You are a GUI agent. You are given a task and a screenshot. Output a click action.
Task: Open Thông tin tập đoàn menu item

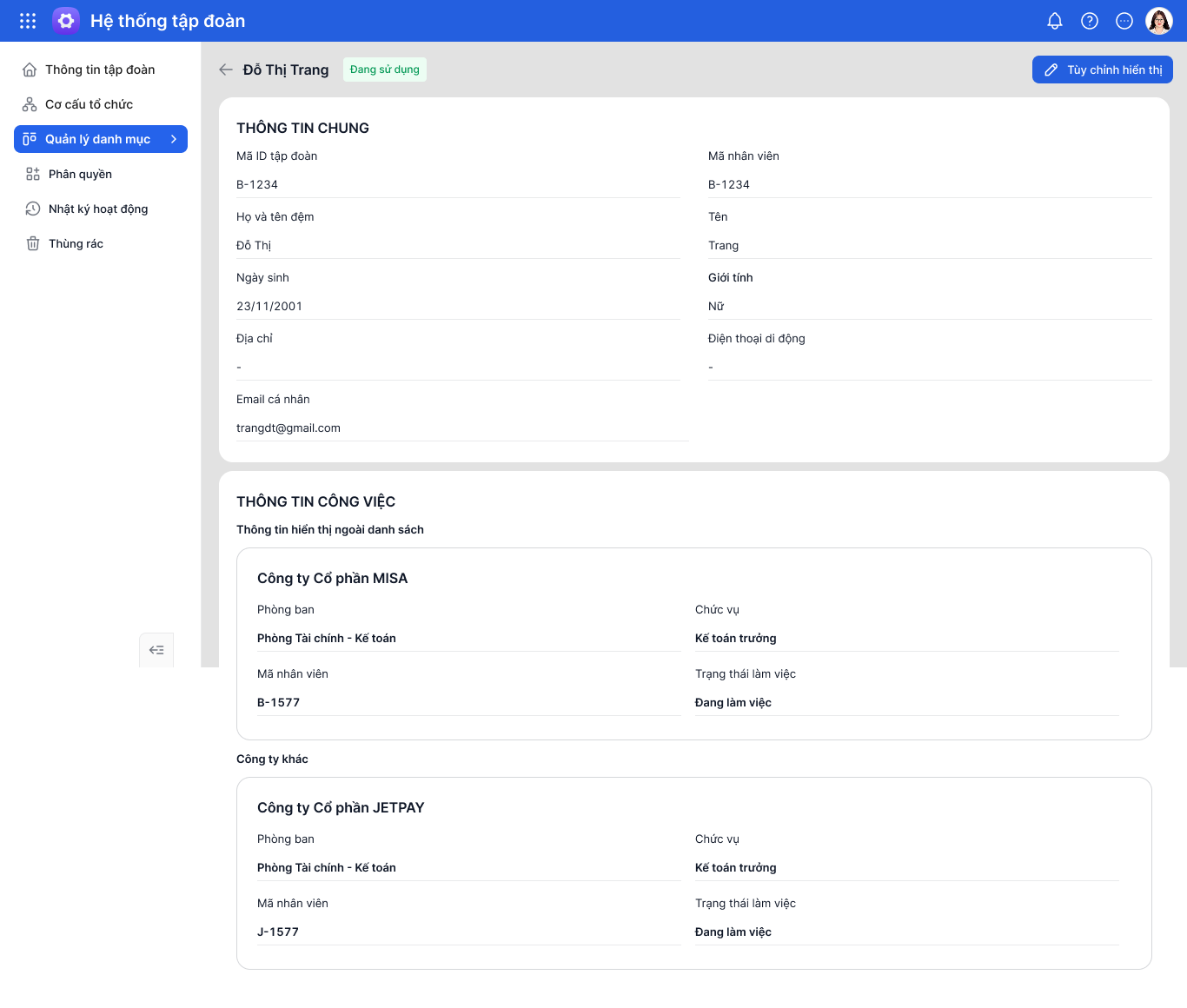[x=101, y=70]
